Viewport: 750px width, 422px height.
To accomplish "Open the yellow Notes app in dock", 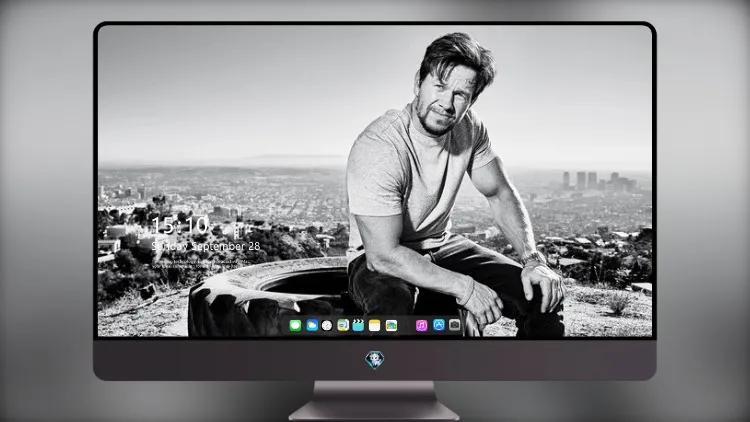I will [x=375, y=325].
